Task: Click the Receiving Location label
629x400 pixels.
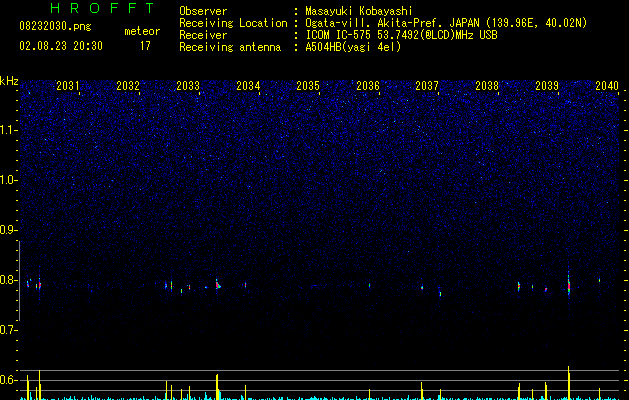Action: [x=233, y=23]
